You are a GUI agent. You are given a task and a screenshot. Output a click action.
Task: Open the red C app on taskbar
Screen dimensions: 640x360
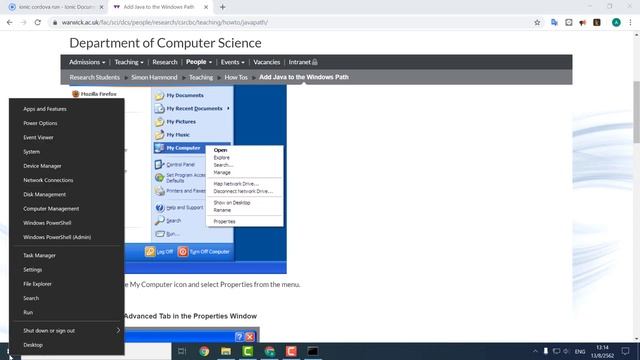(x=291, y=351)
